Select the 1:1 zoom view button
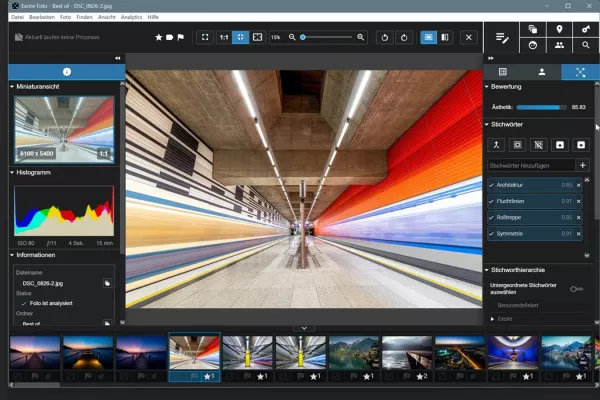Screen dimensions: 600x400 224,37
